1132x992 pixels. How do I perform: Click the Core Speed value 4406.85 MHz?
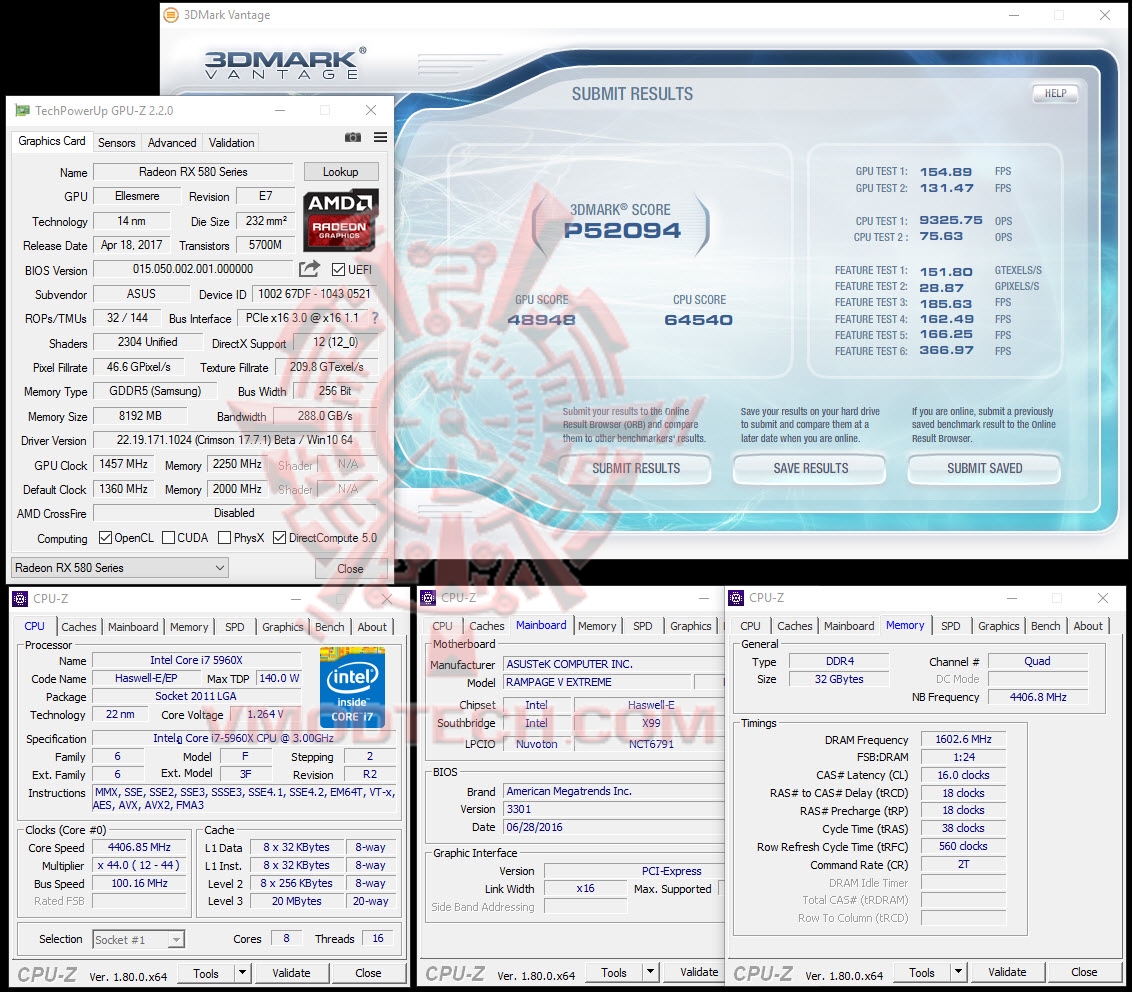click(139, 848)
